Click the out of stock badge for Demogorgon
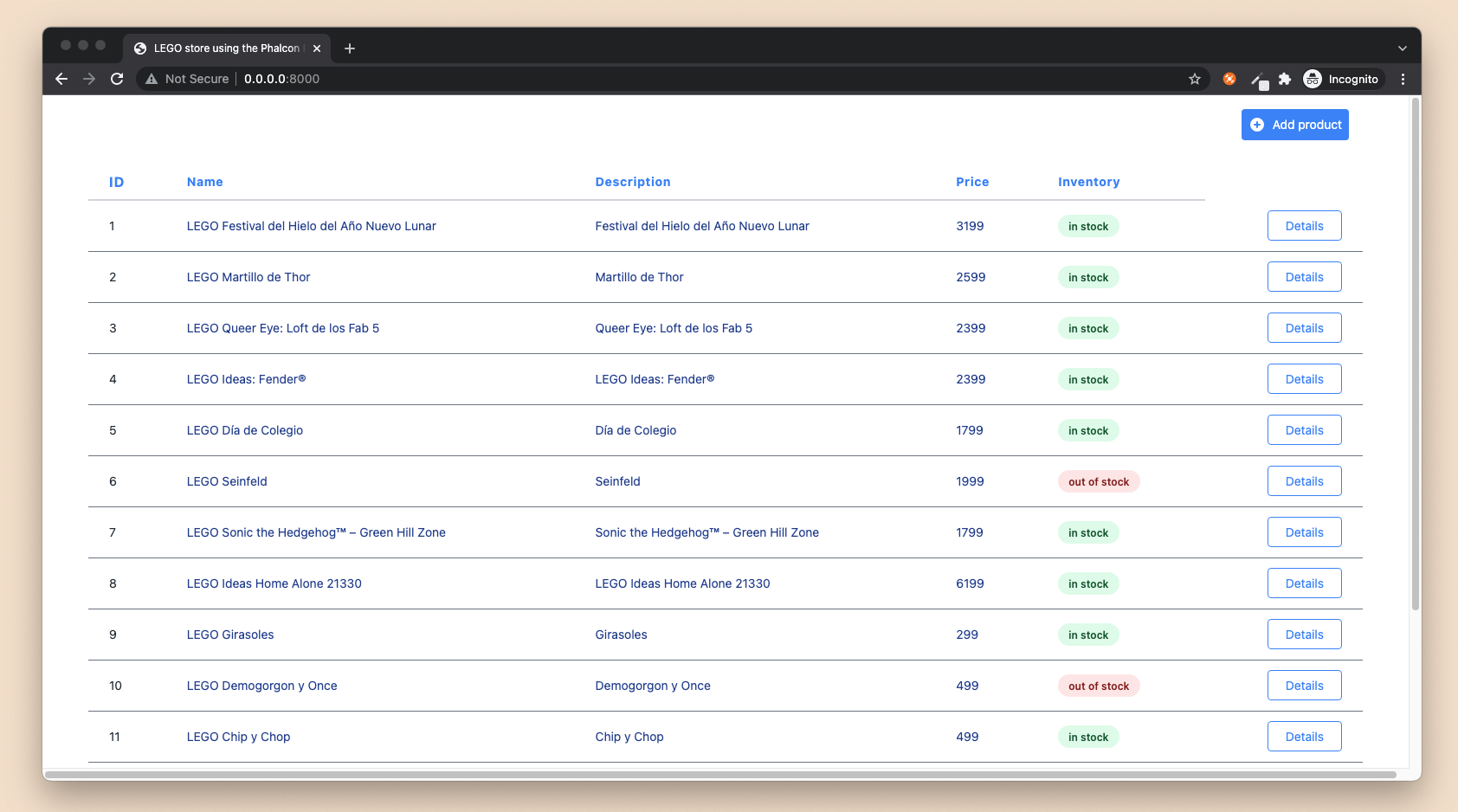This screenshot has width=1458, height=812. pyautogui.click(x=1099, y=686)
